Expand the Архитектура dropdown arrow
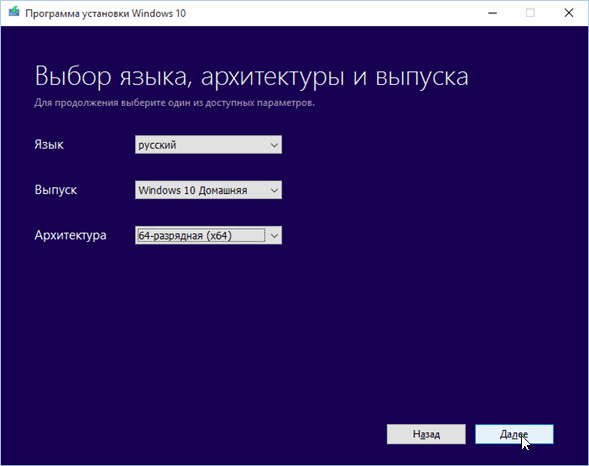Viewport: 589px width, 466px height. [x=274, y=236]
